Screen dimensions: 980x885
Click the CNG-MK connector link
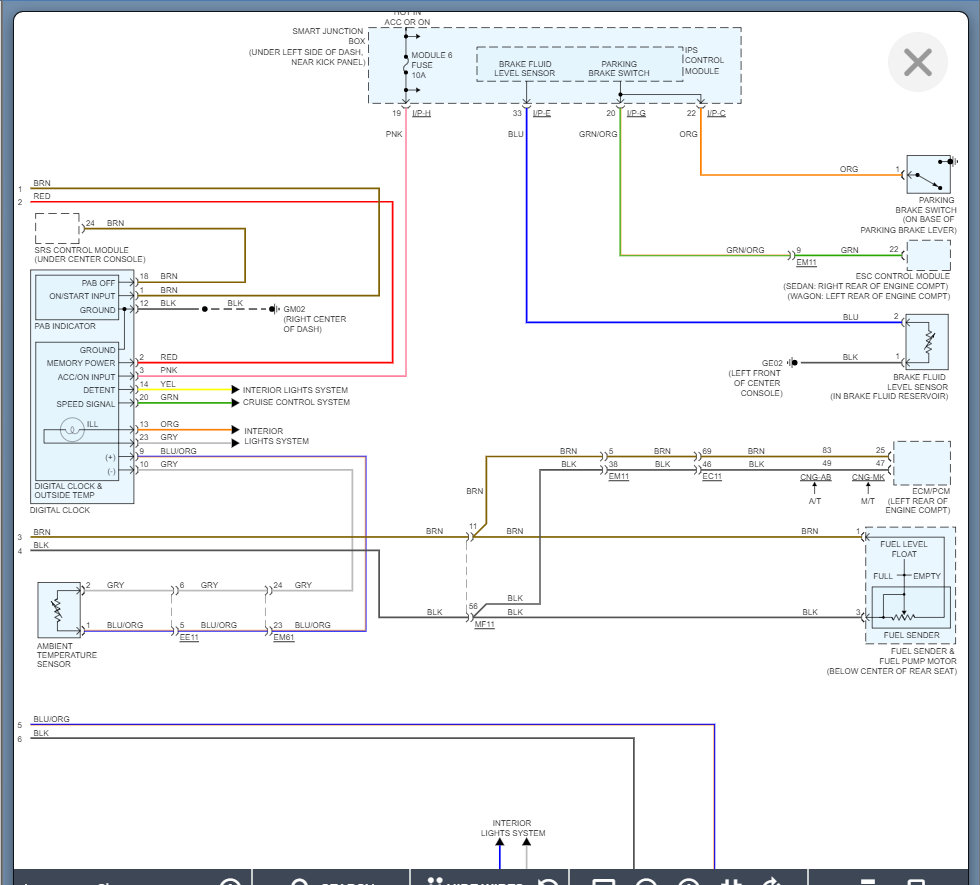coord(867,478)
